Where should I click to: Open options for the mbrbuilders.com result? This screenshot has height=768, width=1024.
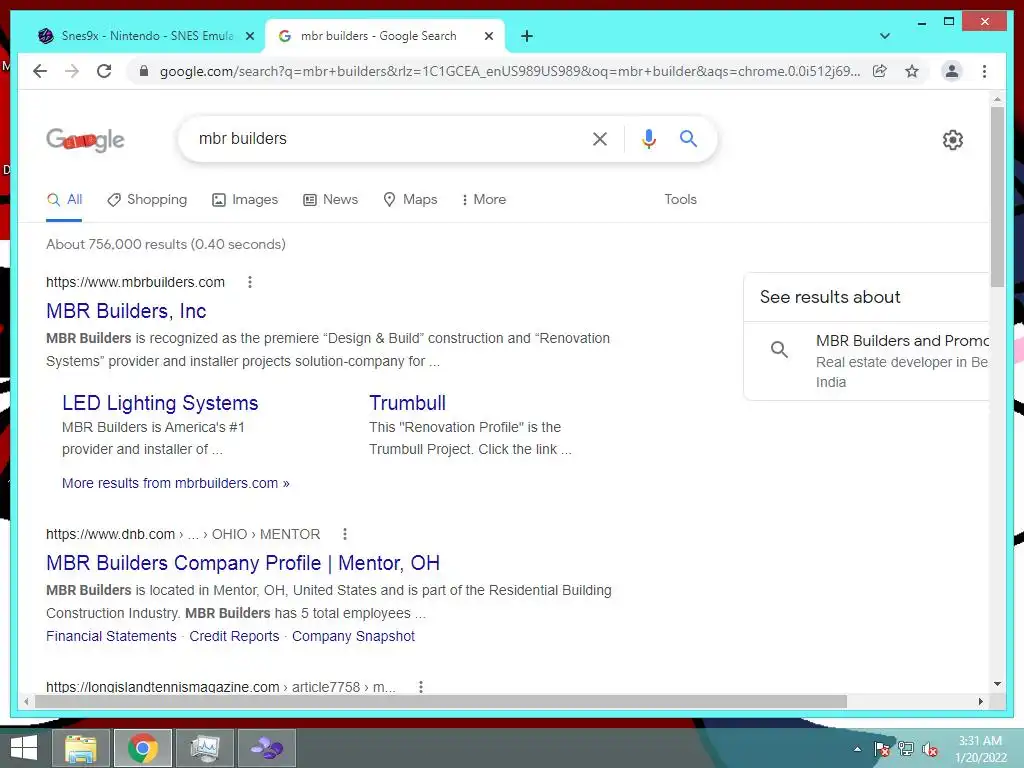[249, 282]
